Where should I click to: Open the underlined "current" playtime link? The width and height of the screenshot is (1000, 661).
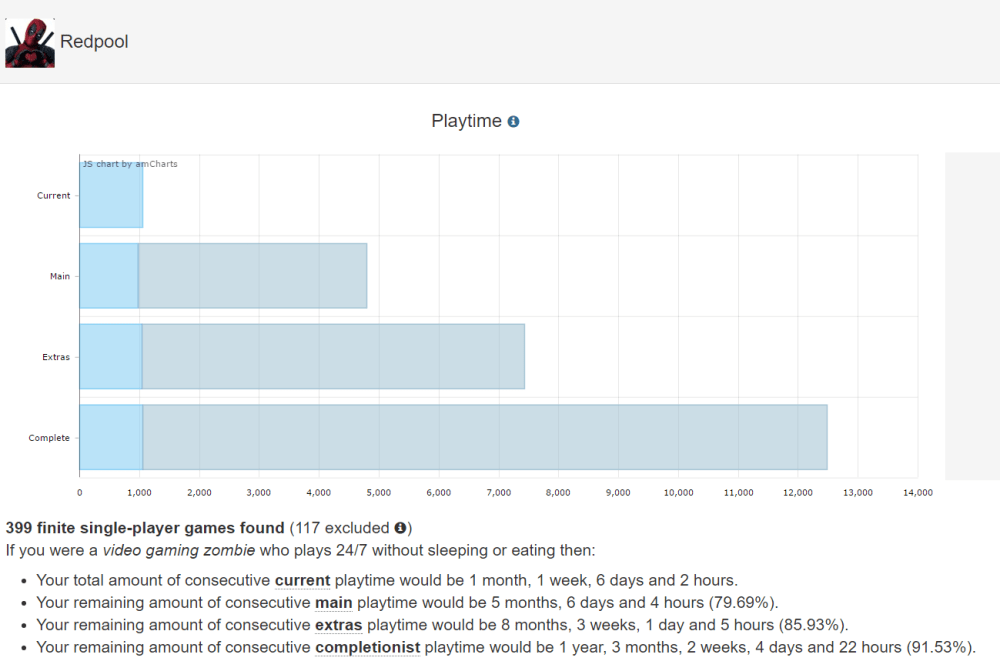(302, 580)
